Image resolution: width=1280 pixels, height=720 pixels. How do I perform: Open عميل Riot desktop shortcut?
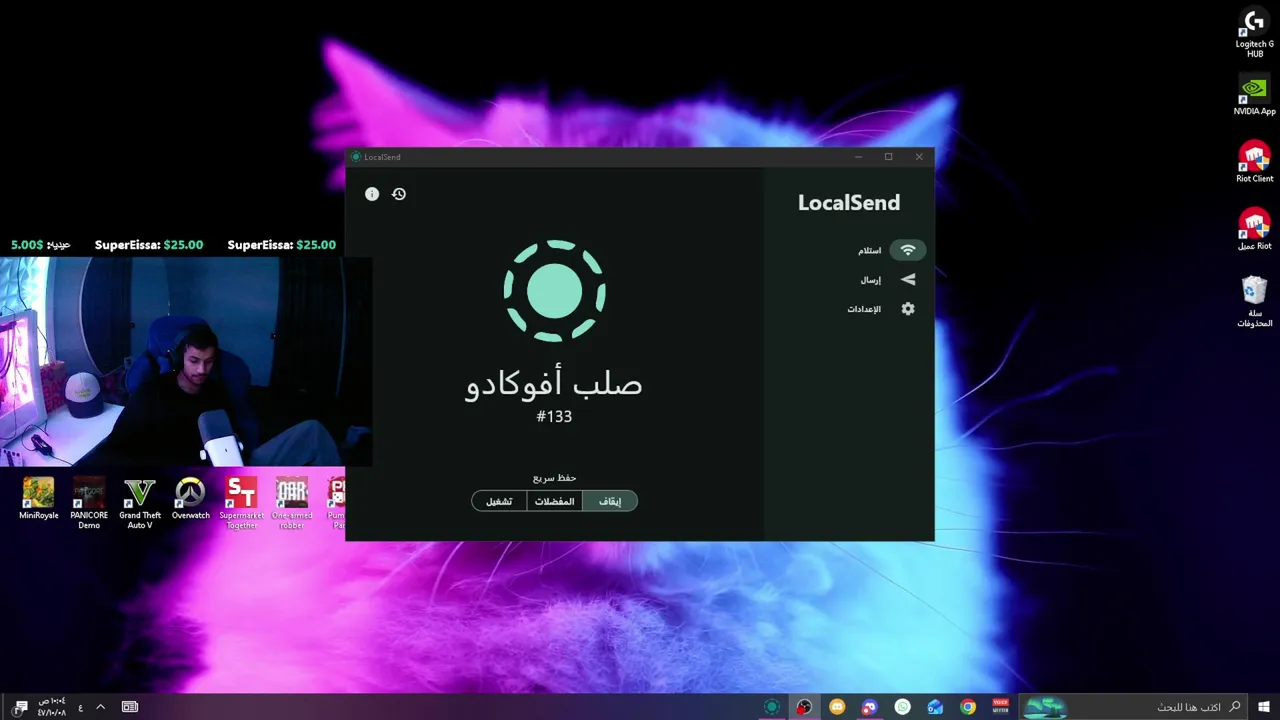click(1254, 229)
